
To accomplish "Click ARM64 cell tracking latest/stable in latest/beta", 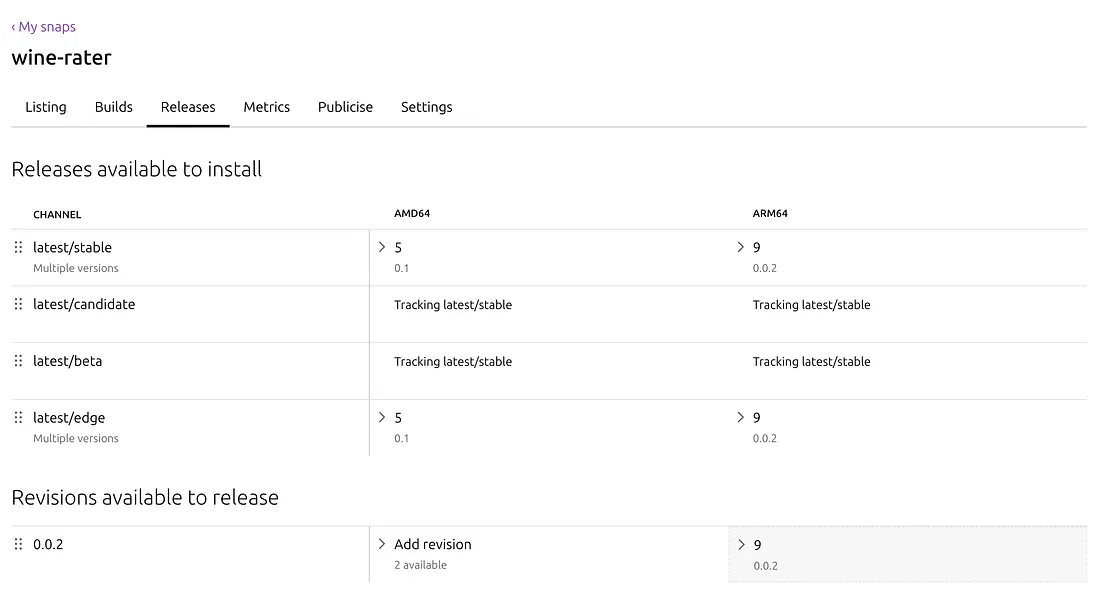I will click(811, 362).
